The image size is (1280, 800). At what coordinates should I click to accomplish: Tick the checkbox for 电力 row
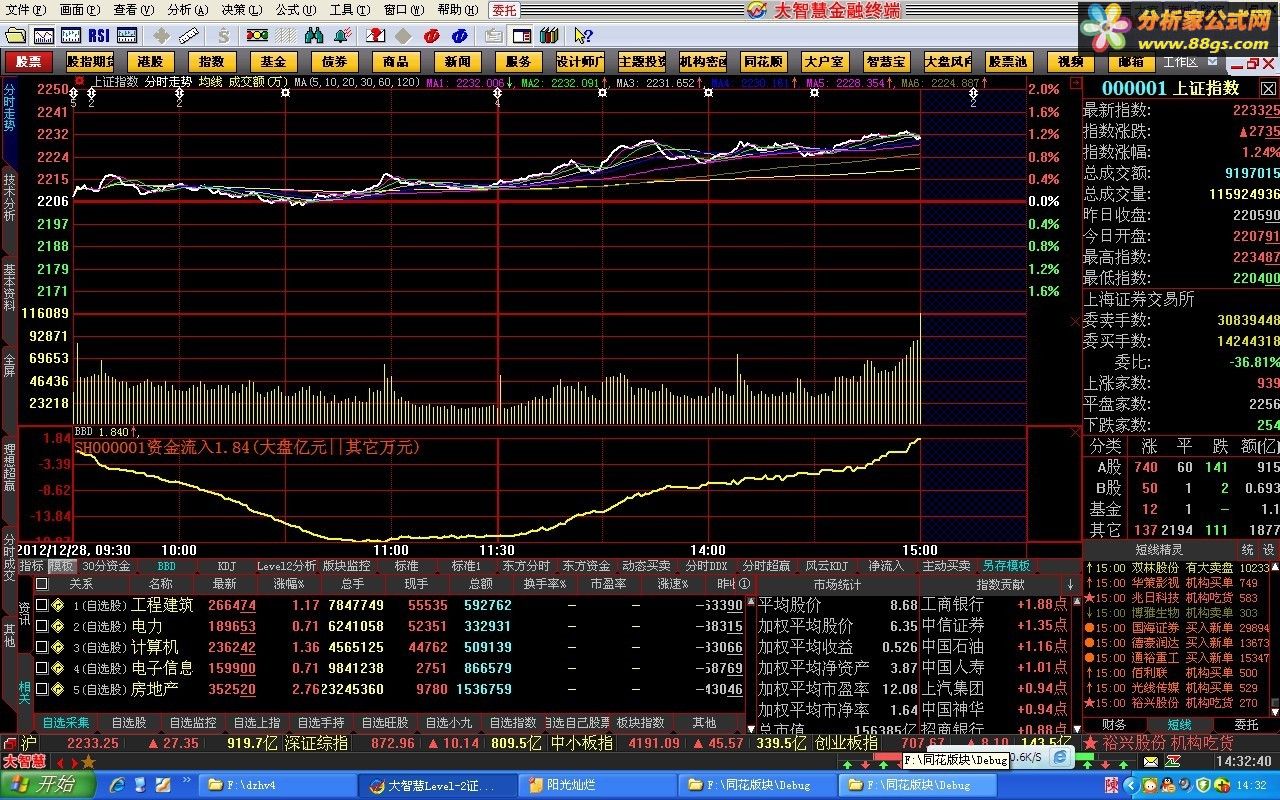[x=42, y=626]
